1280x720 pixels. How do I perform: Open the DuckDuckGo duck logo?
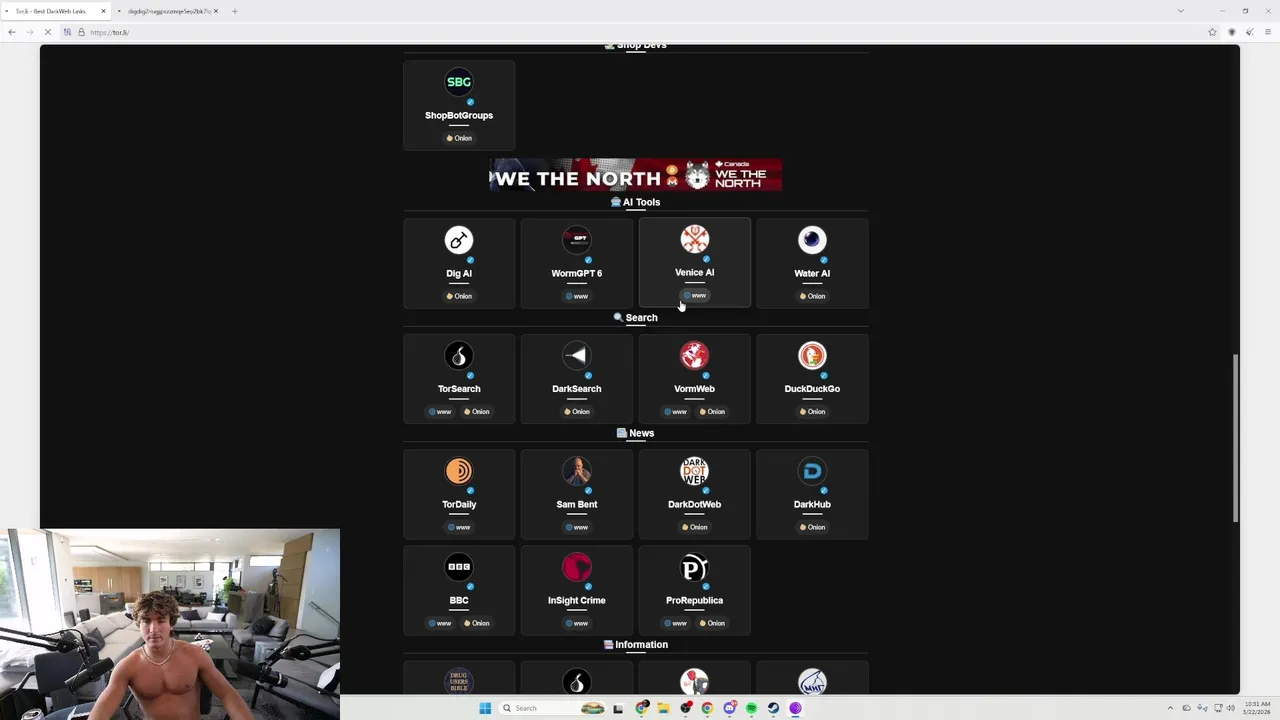812,356
